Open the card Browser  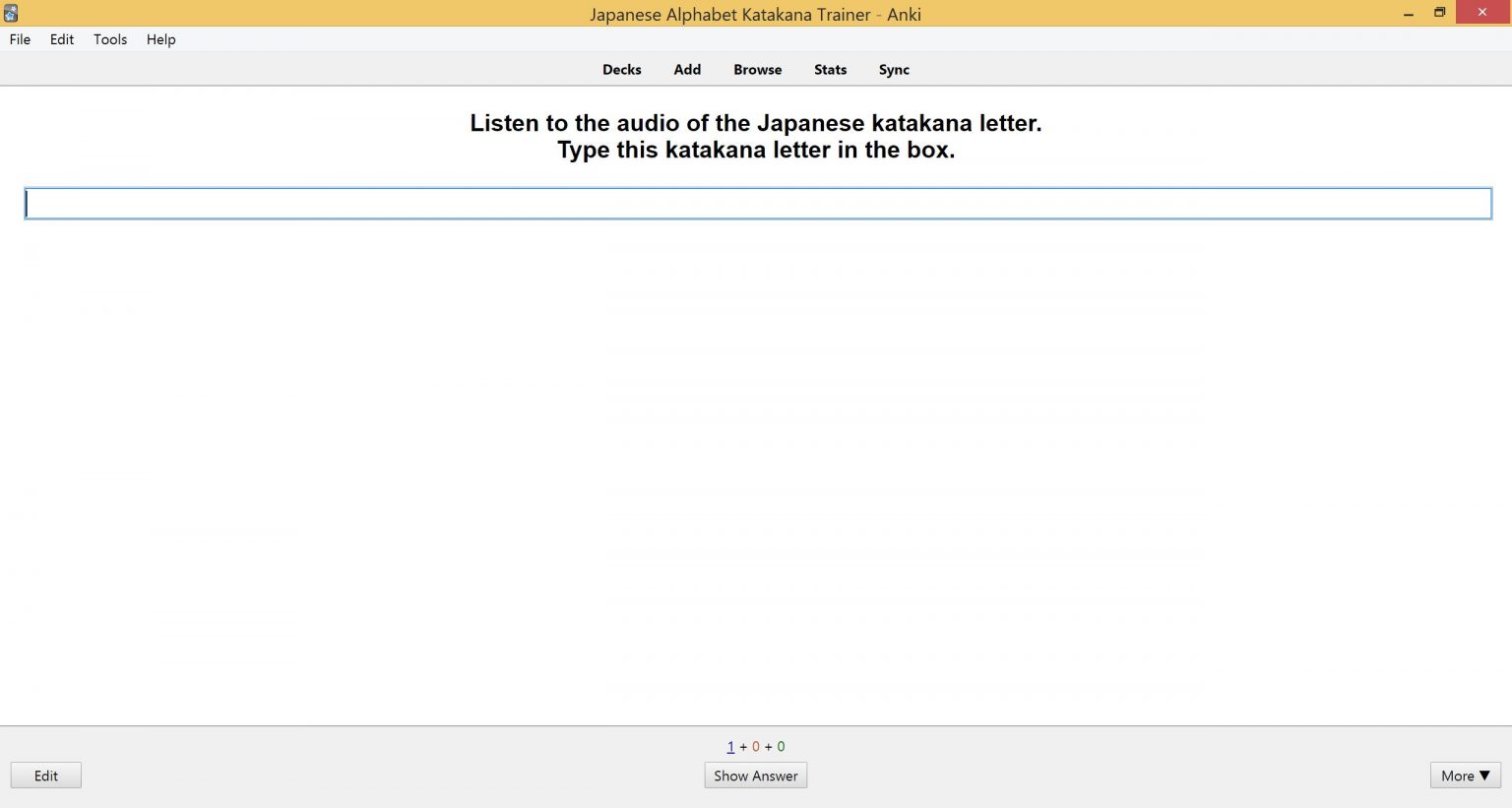757,69
